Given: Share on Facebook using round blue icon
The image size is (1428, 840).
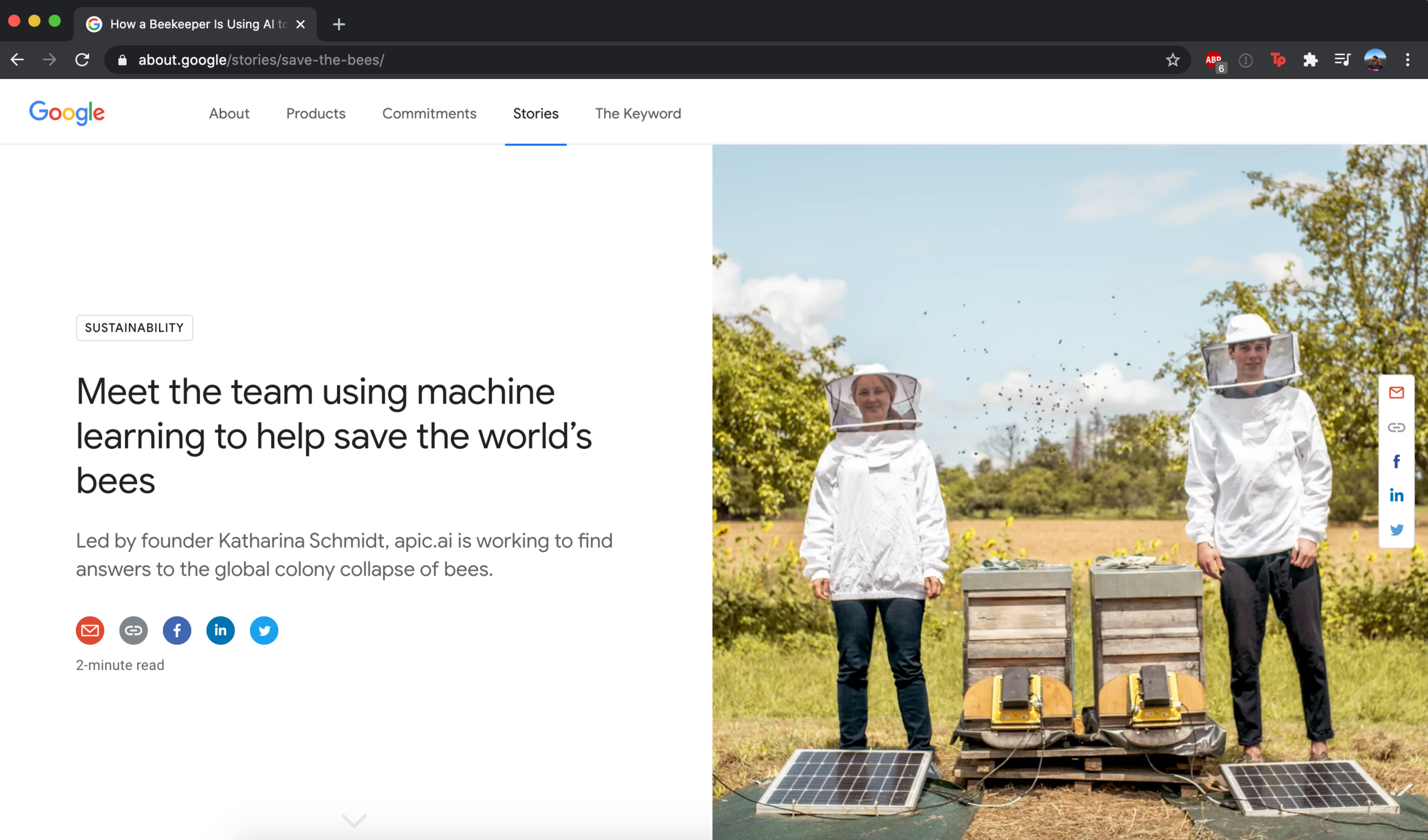Looking at the screenshot, I should coord(177,630).
